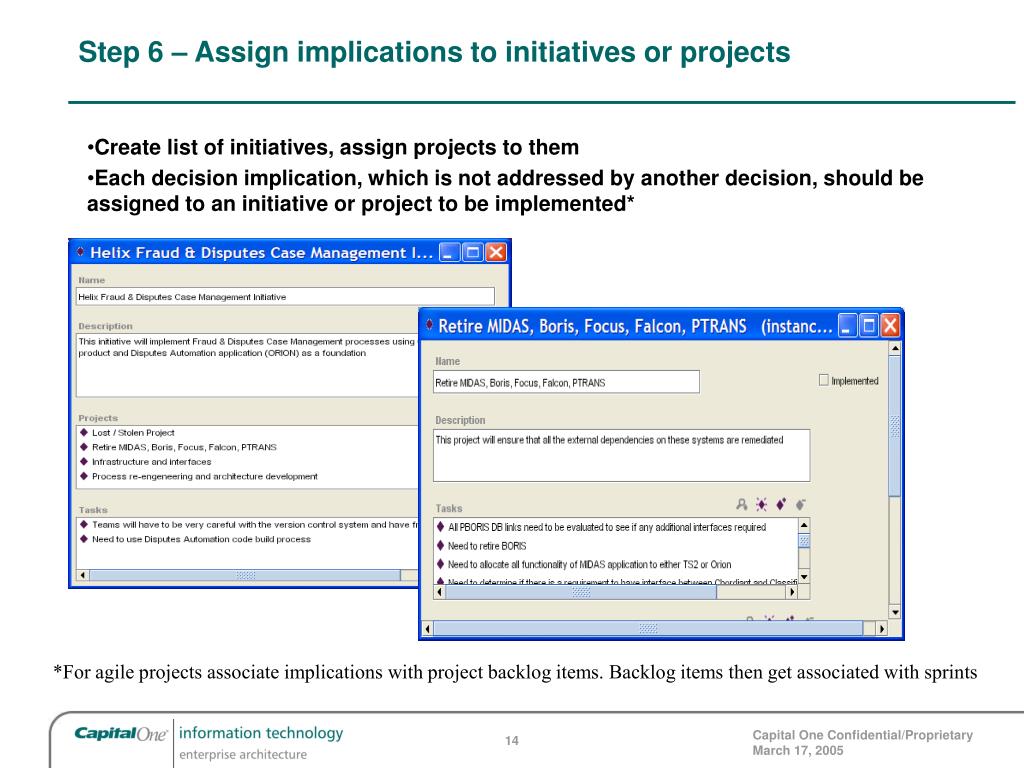
Task: Click scroll-up arrow of the Retire Tasks list
Action: 804,524
